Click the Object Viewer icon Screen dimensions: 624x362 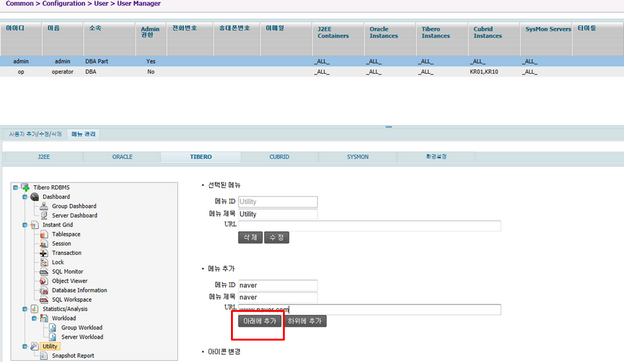[44, 281]
